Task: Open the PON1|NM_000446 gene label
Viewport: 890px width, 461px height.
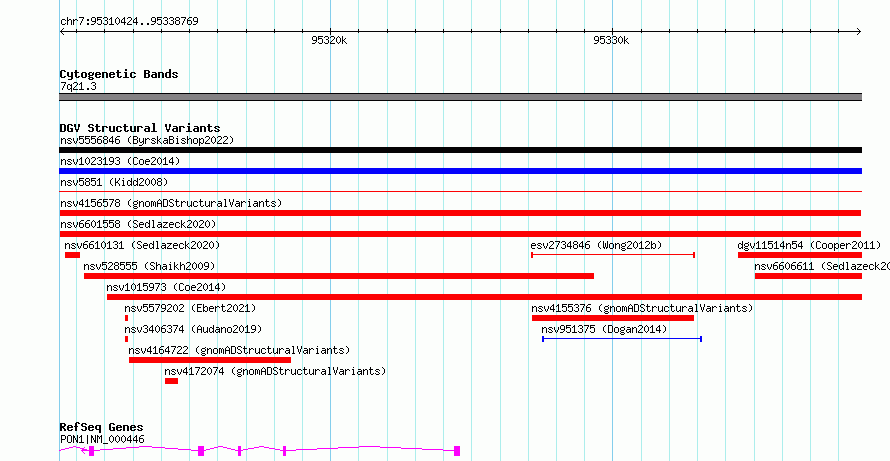Action: click(x=102, y=439)
